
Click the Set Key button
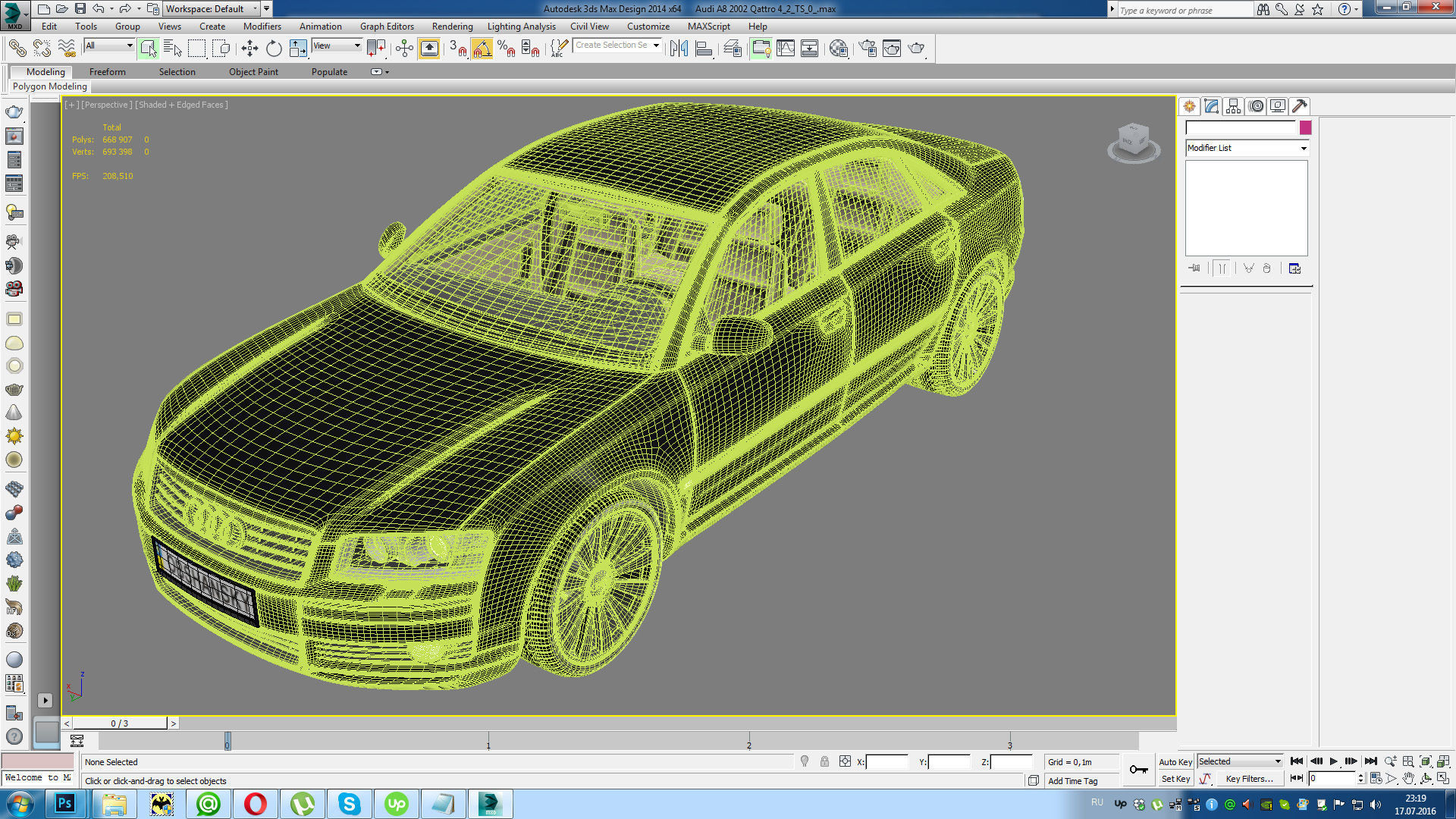point(1175,779)
